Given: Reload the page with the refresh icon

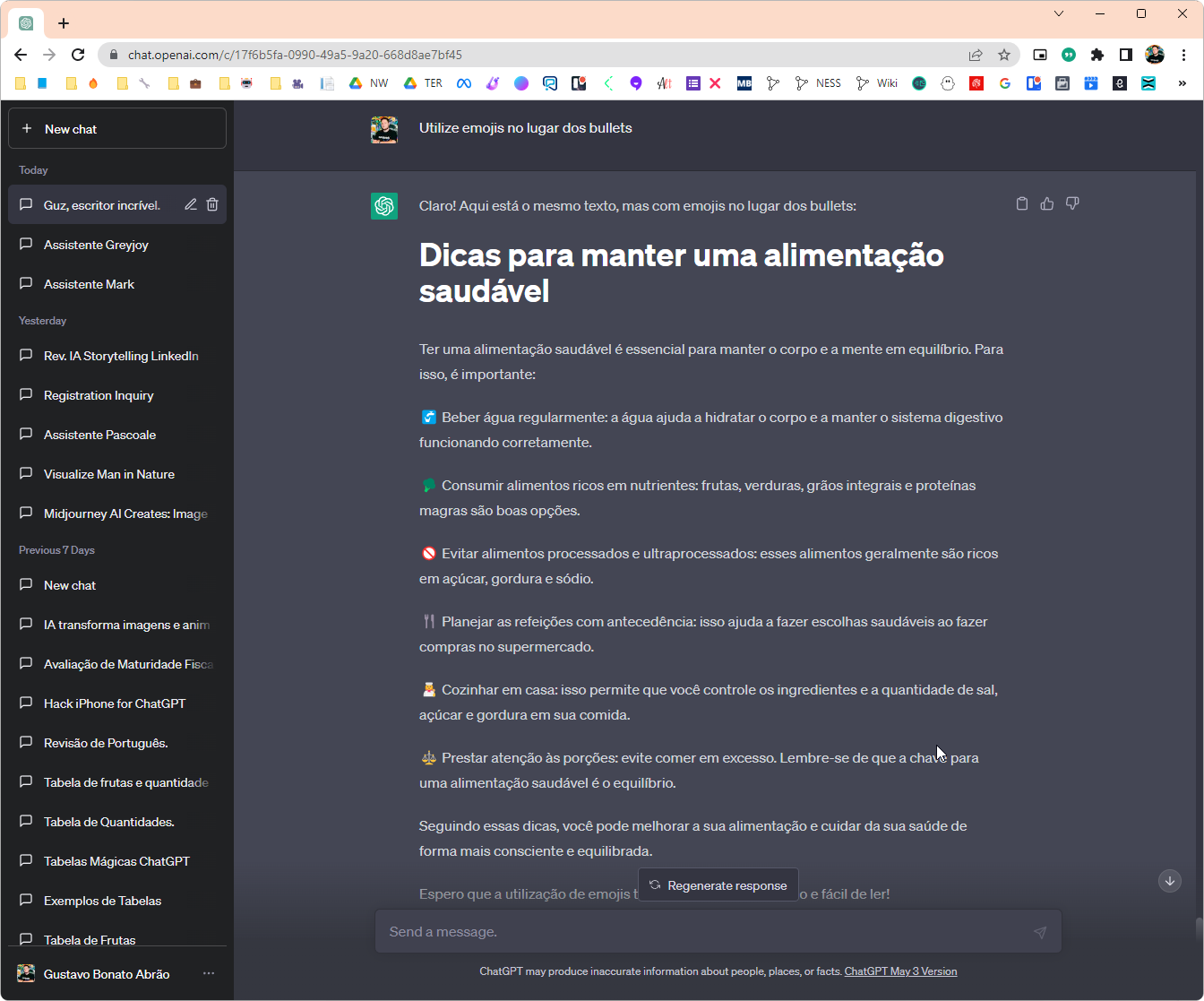Looking at the screenshot, I should coord(78,55).
